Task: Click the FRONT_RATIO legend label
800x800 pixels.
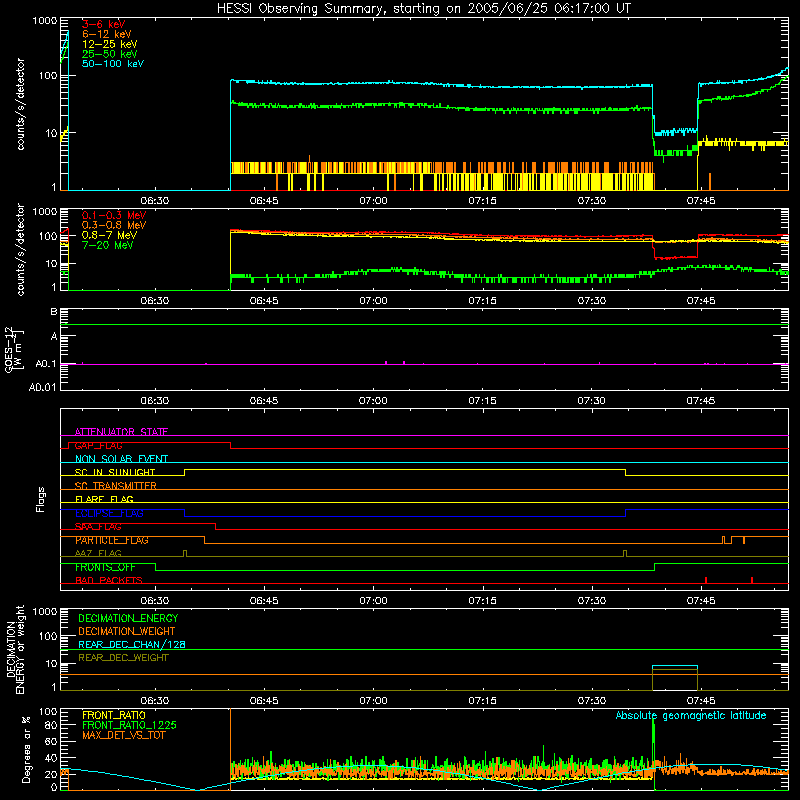Action: [x=114, y=715]
